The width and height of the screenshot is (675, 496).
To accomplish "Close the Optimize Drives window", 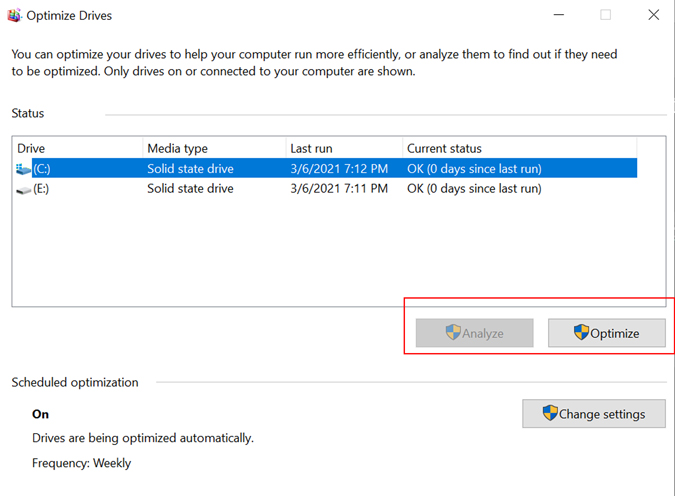I will point(653,15).
